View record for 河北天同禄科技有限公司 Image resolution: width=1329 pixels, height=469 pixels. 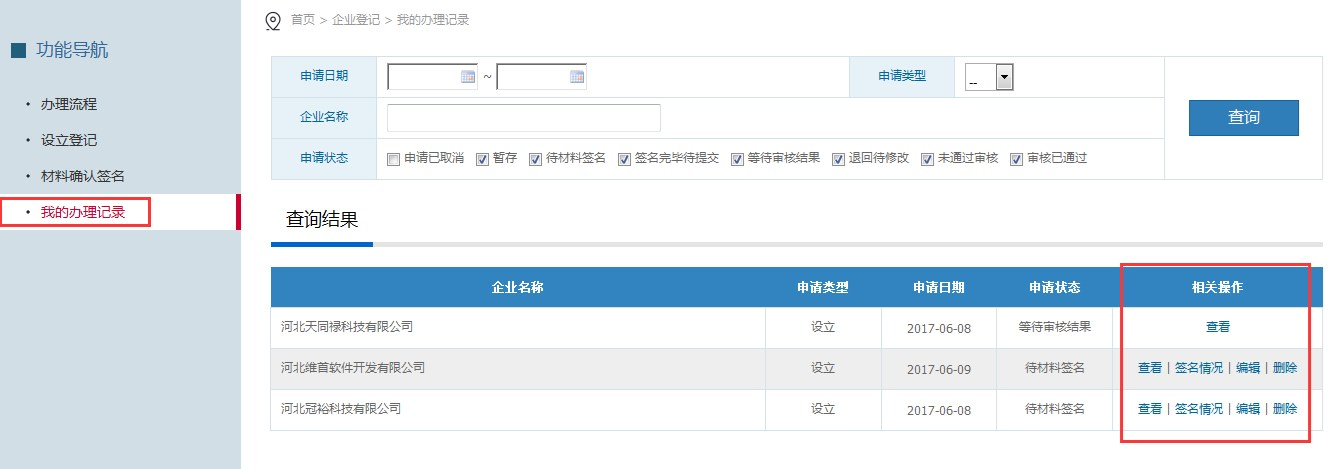(1217, 327)
